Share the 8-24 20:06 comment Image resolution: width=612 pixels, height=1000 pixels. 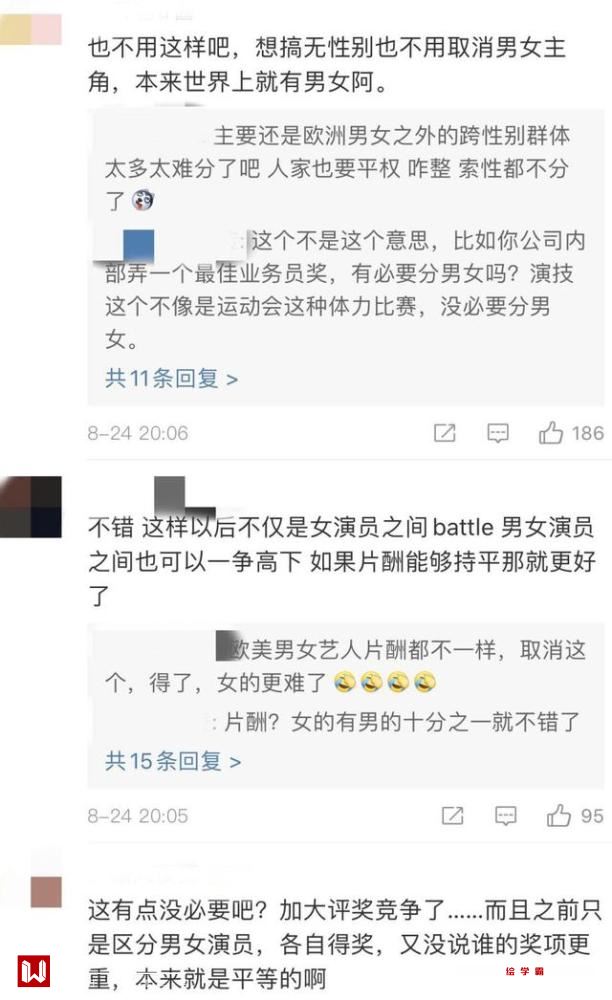pyautogui.click(x=444, y=434)
